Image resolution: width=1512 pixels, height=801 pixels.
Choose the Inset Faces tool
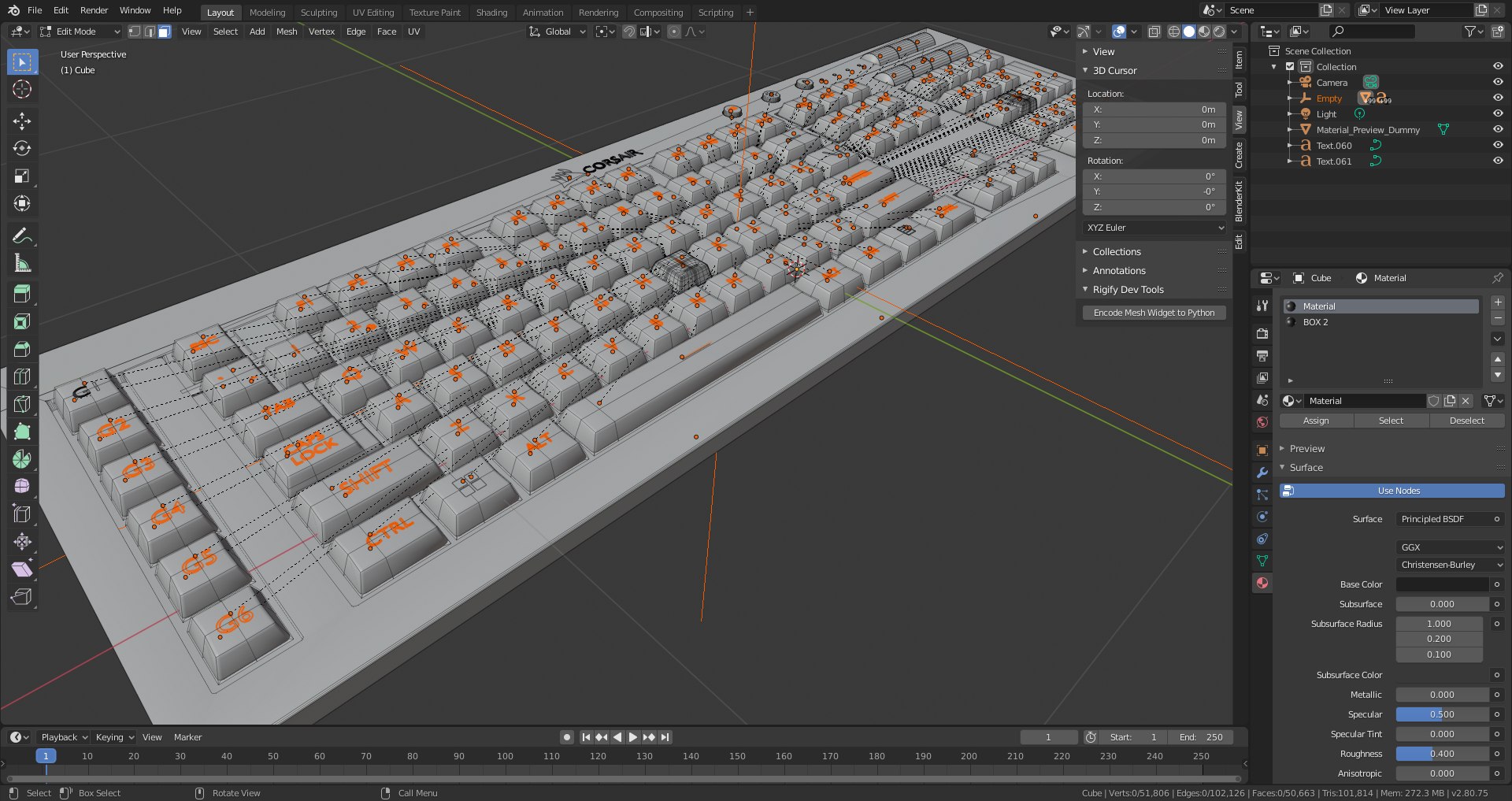22,321
